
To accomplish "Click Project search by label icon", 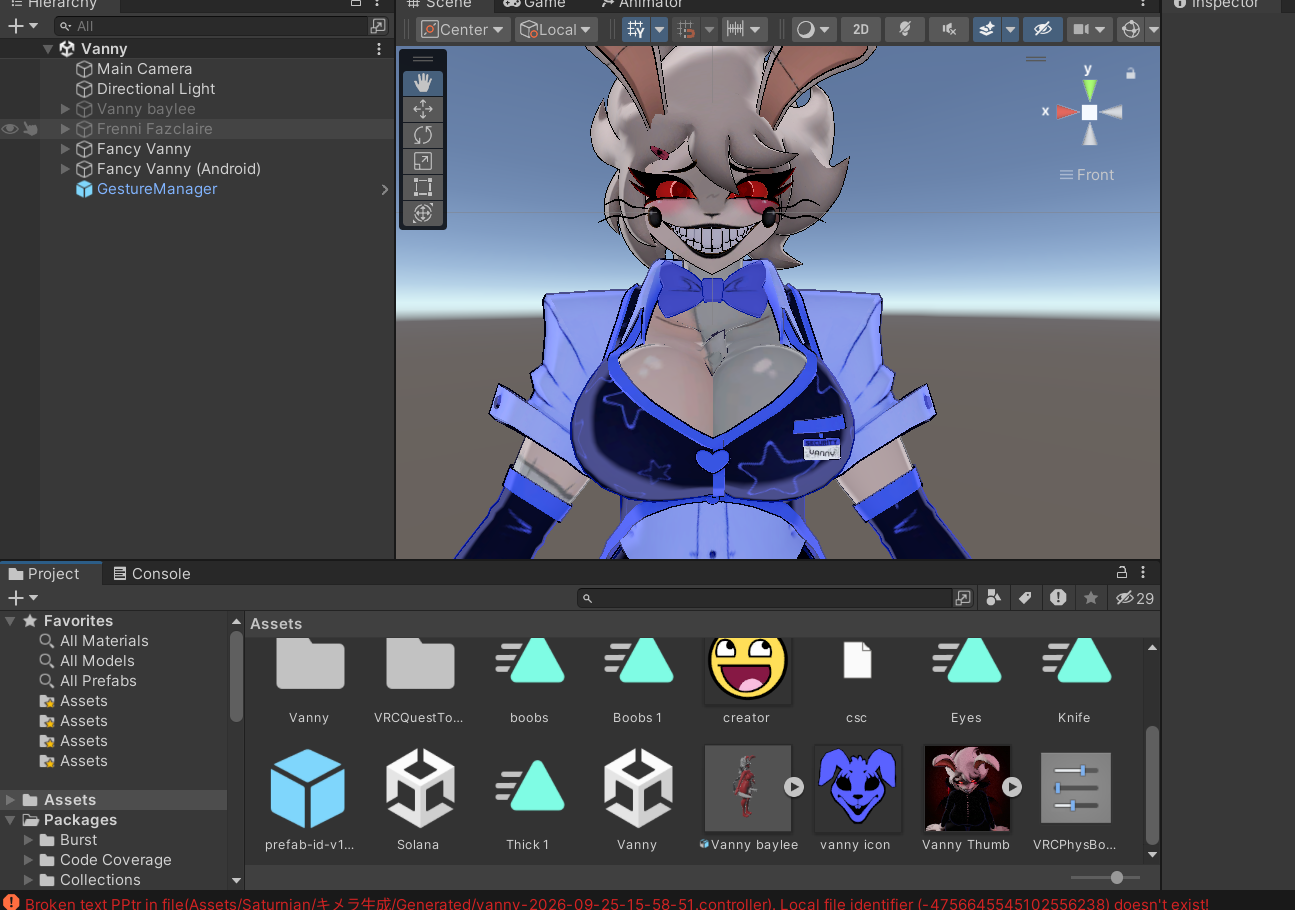I will point(1025,598).
